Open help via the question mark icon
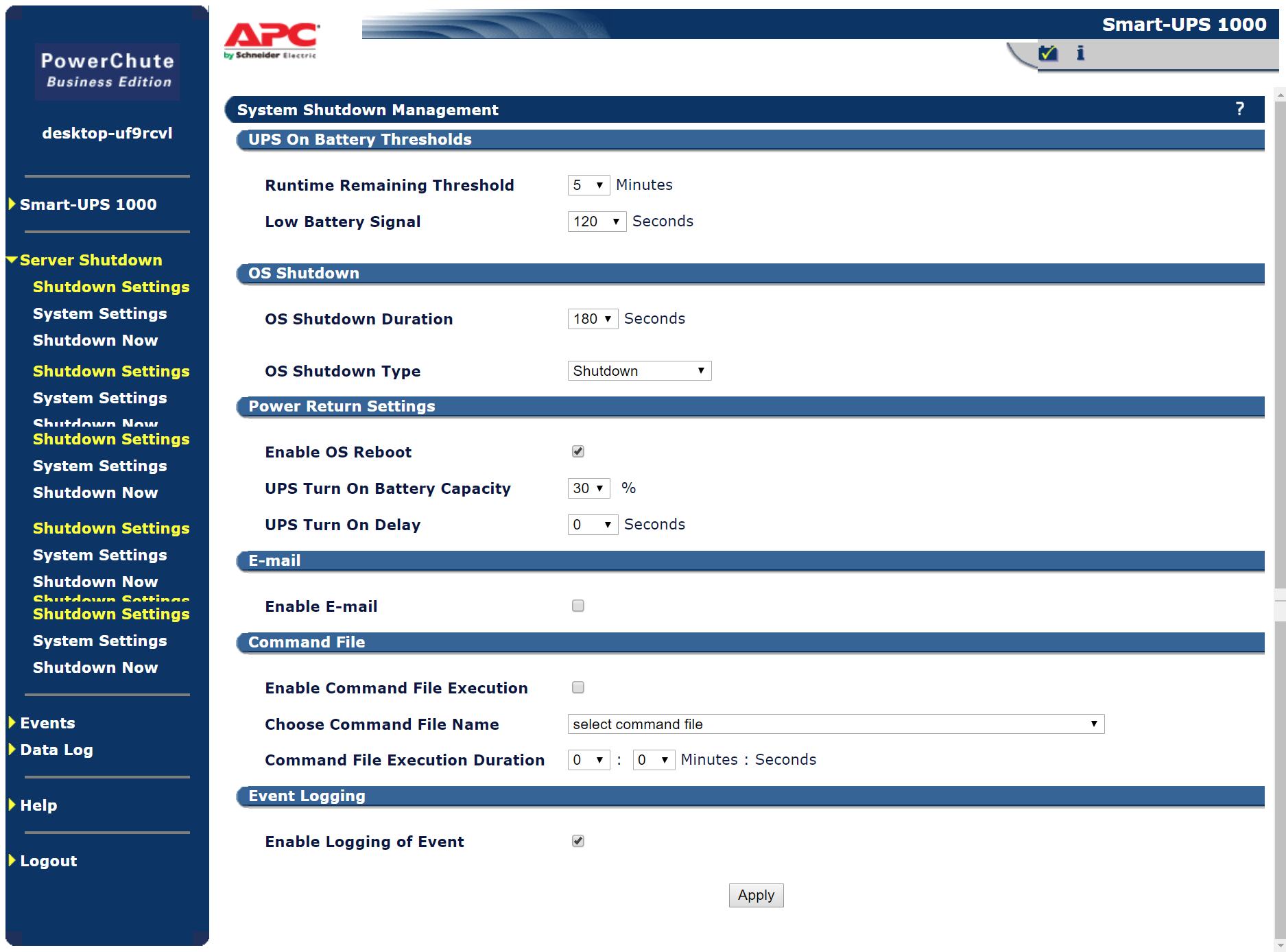Image resolution: width=1286 pixels, height=952 pixels. [x=1239, y=109]
